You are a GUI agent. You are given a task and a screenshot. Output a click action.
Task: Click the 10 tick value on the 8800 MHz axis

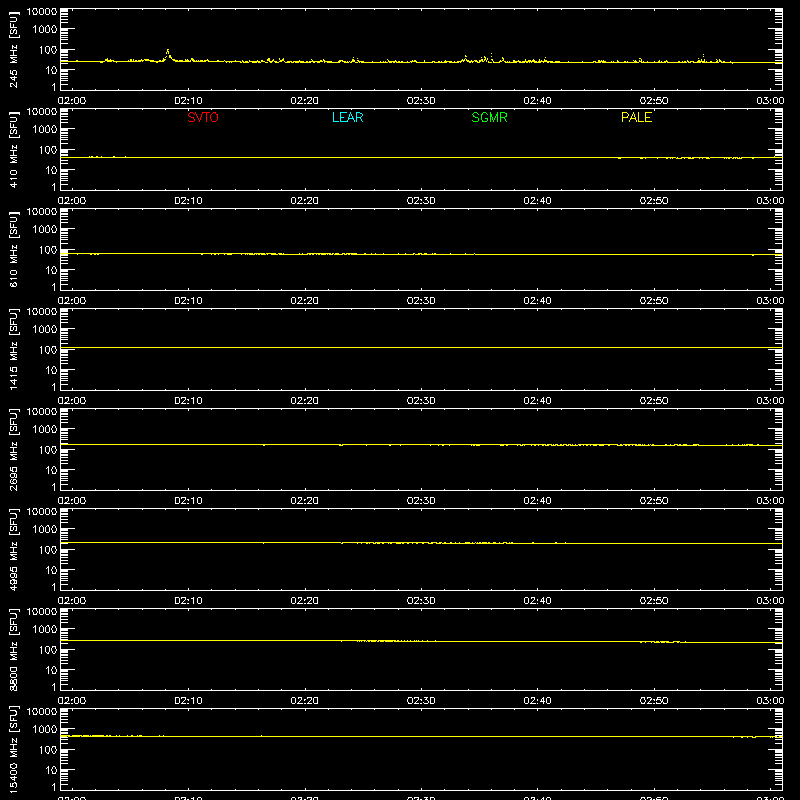pyautogui.click(x=51, y=670)
